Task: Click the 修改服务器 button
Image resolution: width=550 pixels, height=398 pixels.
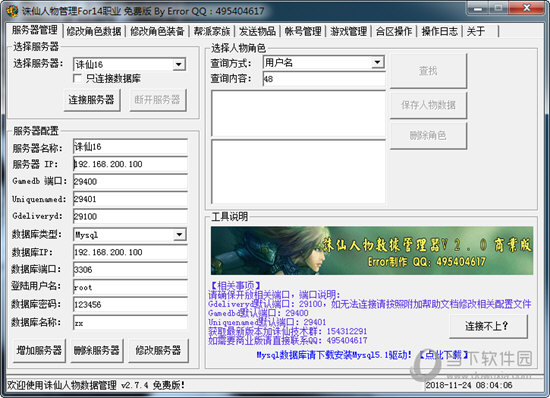Action: point(158,350)
